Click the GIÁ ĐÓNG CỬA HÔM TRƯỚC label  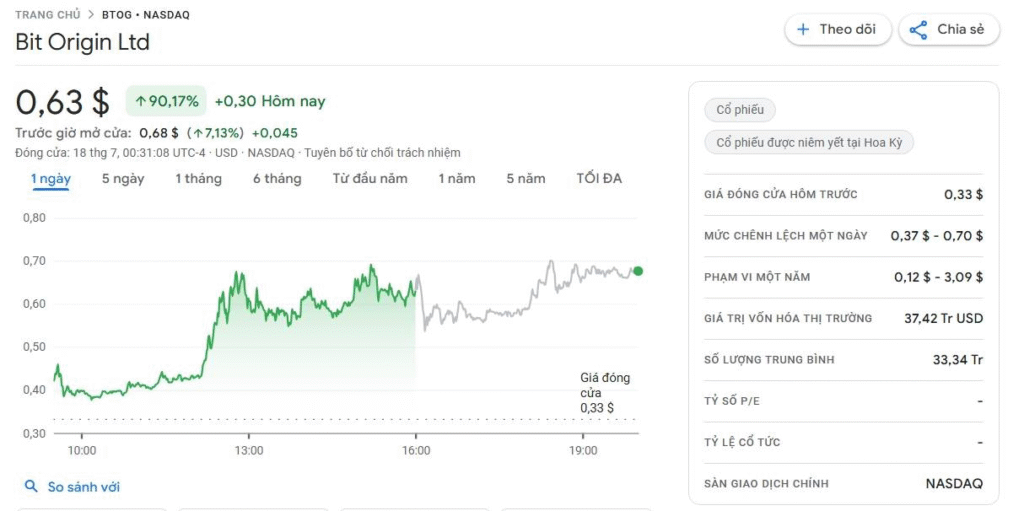pos(781,194)
